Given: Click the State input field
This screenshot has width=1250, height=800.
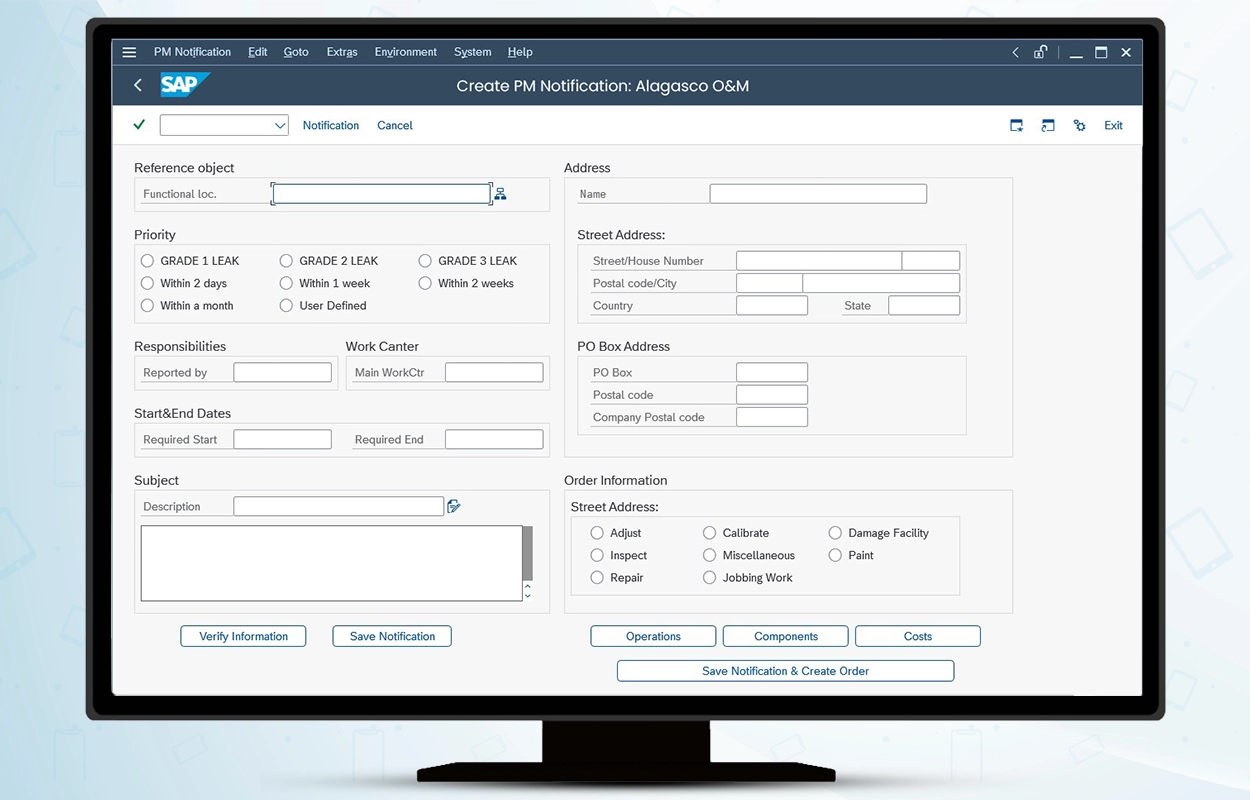Looking at the screenshot, I should [924, 305].
